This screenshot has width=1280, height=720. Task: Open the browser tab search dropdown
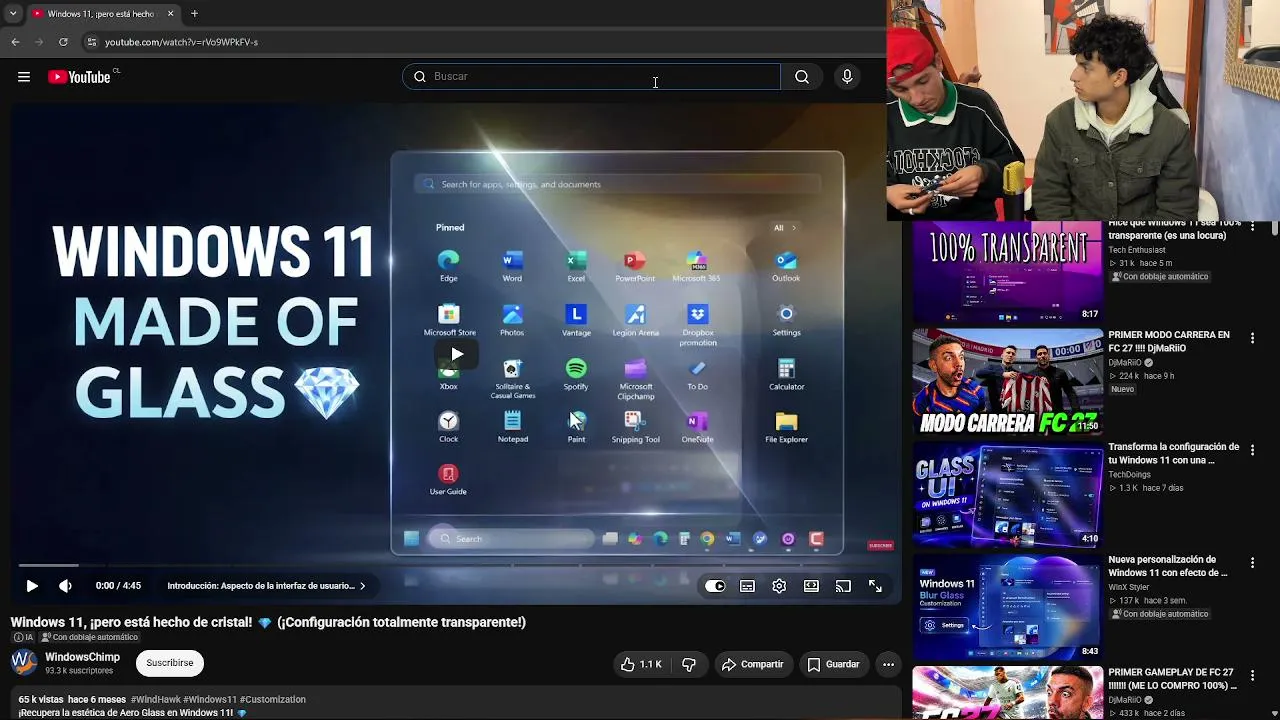tap(13, 14)
